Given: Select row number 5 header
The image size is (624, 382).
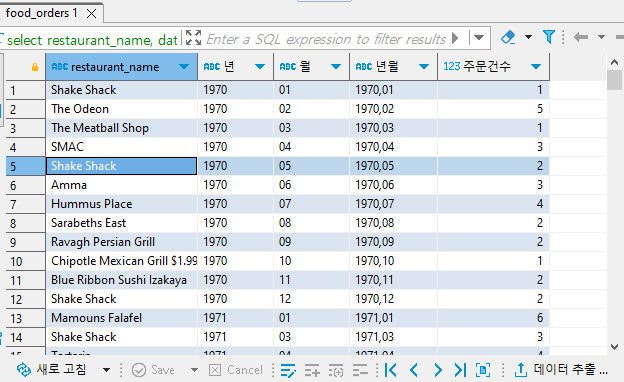Looking at the screenshot, I should click(25, 166).
